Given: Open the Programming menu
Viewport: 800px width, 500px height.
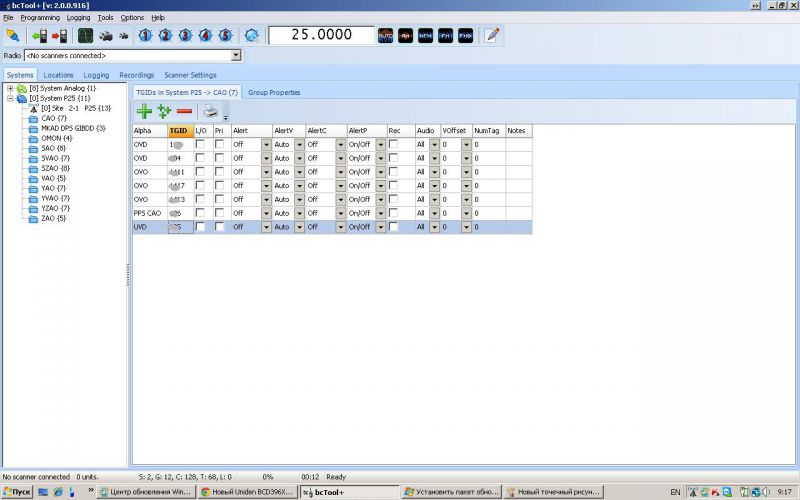Looking at the screenshot, I should coord(40,17).
